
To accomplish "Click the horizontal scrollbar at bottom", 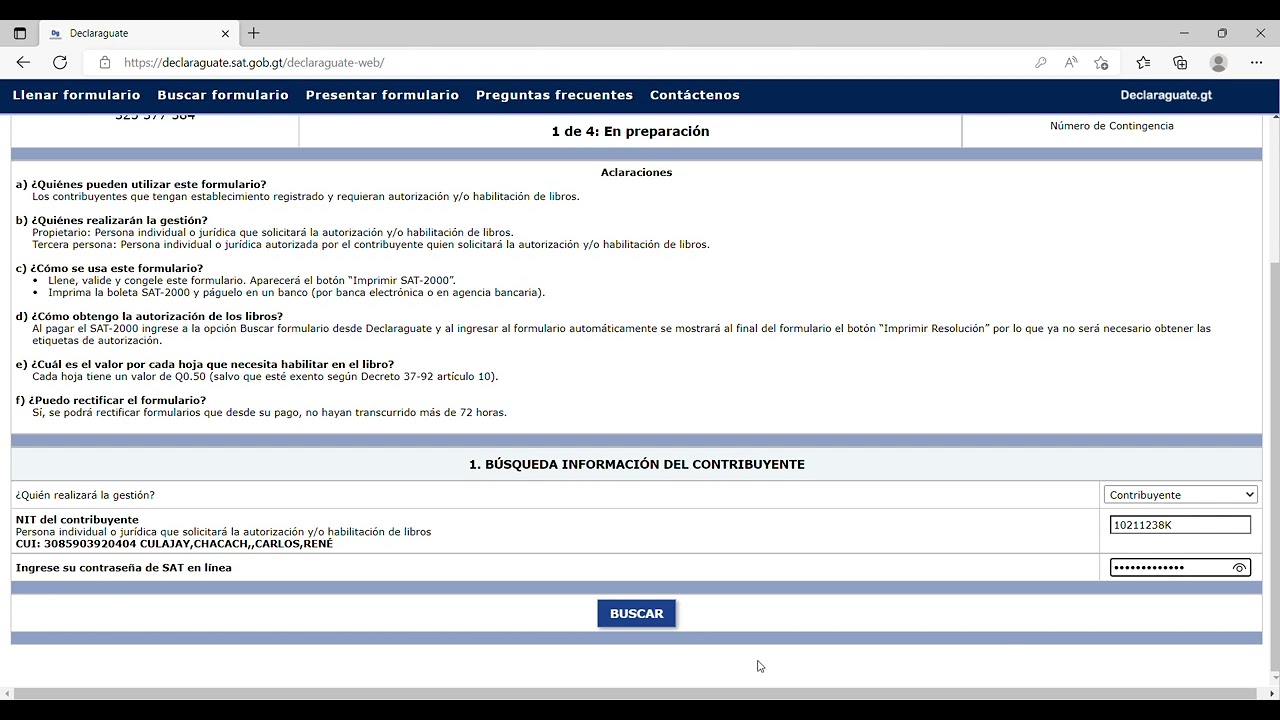I will tap(634, 693).
